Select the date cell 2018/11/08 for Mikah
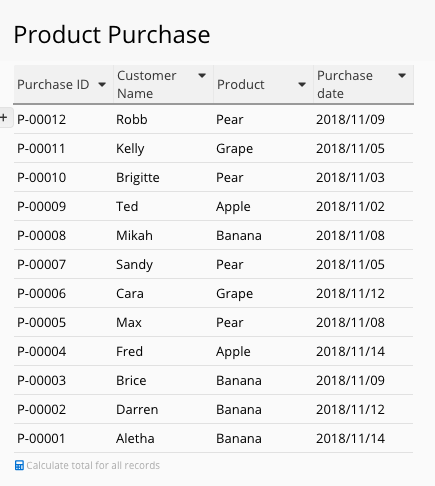The height and width of the screenshot is (486, 435). [350, 236]
